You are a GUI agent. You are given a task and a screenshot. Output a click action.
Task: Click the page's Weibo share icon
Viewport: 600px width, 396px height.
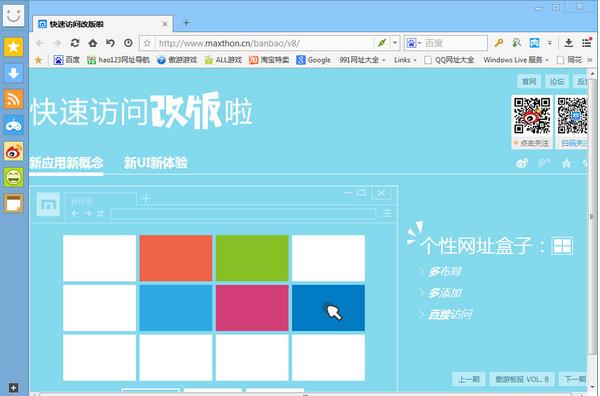(522, 163)
